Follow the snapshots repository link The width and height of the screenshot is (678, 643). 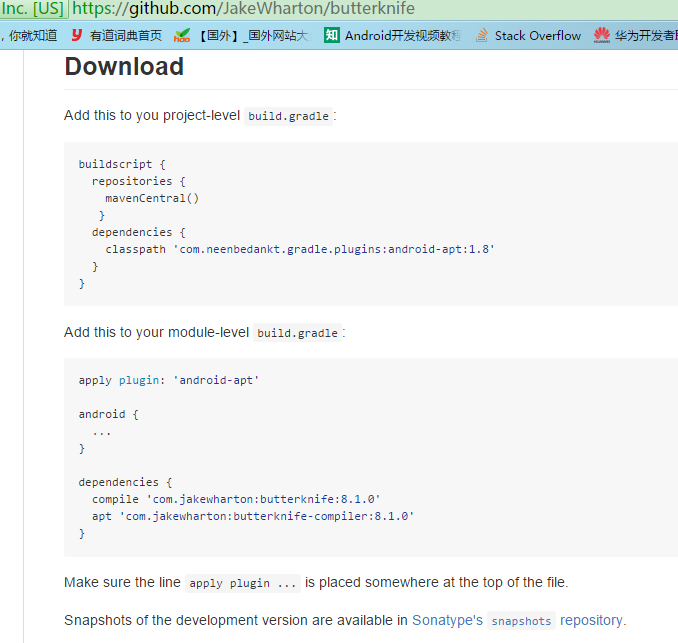click(x=592, y=620)
